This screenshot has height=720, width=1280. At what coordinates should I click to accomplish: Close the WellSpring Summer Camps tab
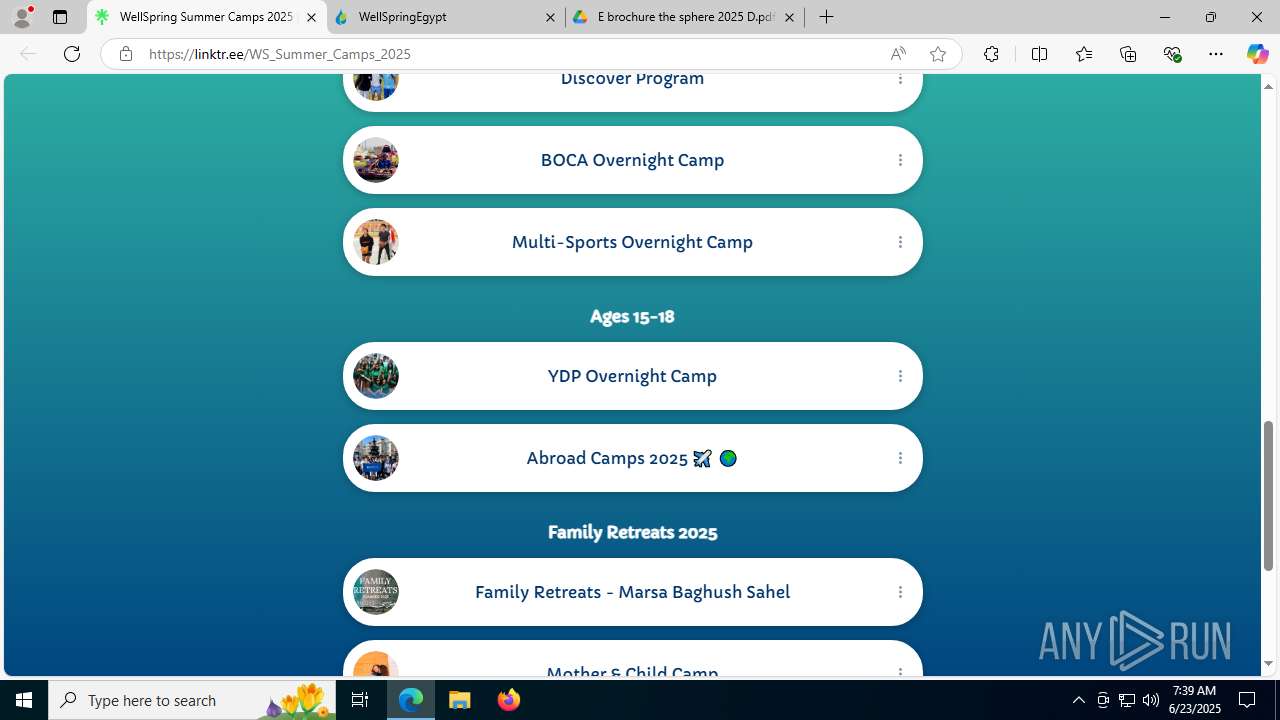tap(311, 17)
